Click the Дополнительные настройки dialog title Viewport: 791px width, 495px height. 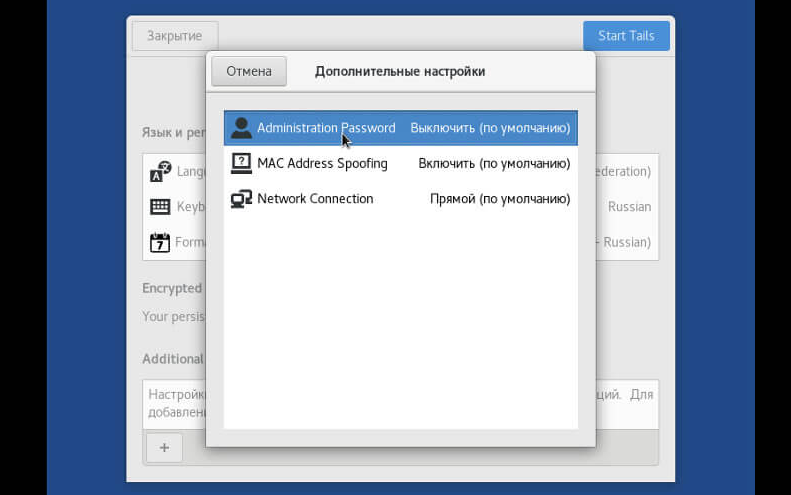(x=400, y=72)
